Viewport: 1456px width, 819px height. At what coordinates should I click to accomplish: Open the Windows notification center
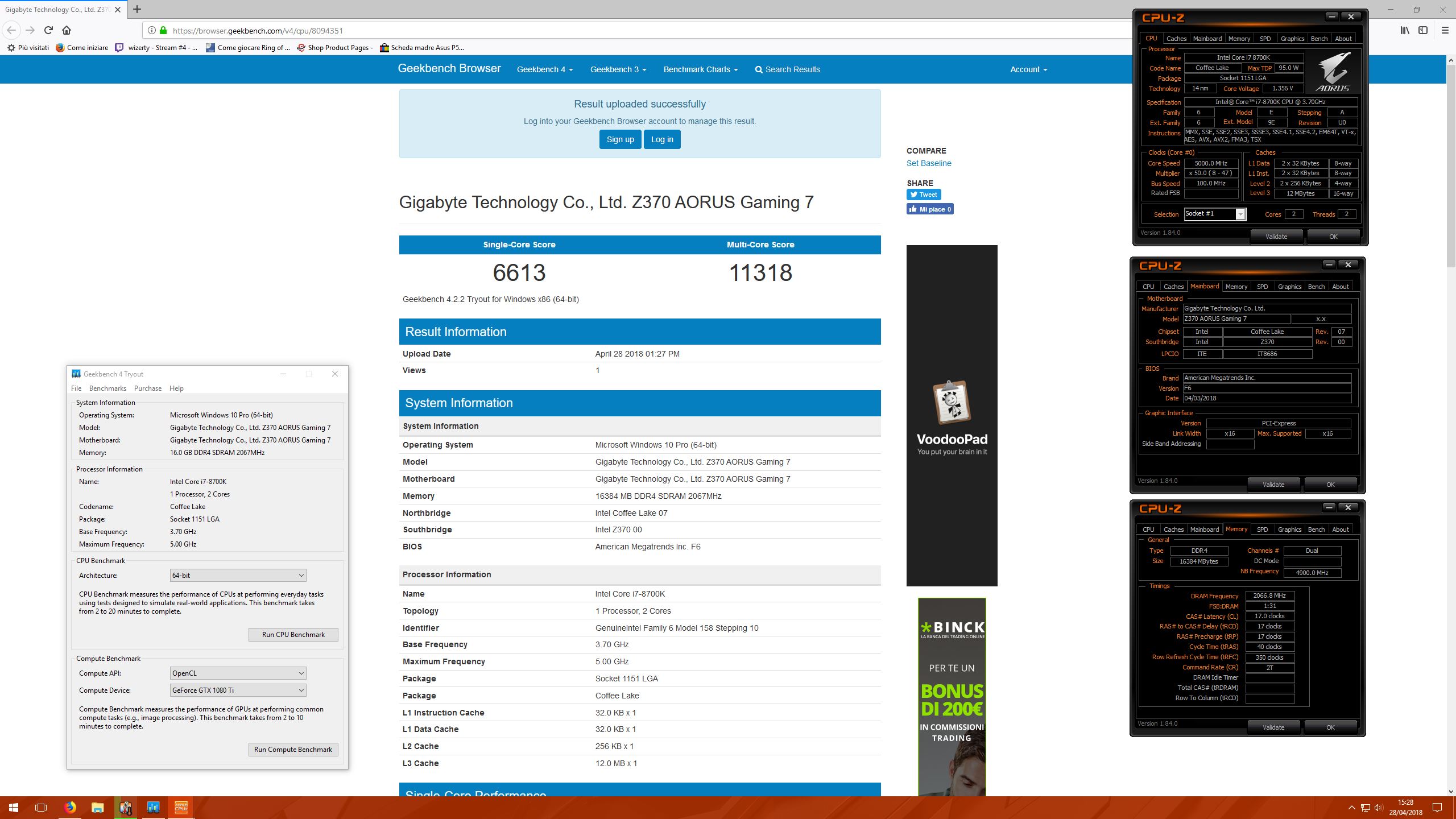click(x=1437, y=808)
